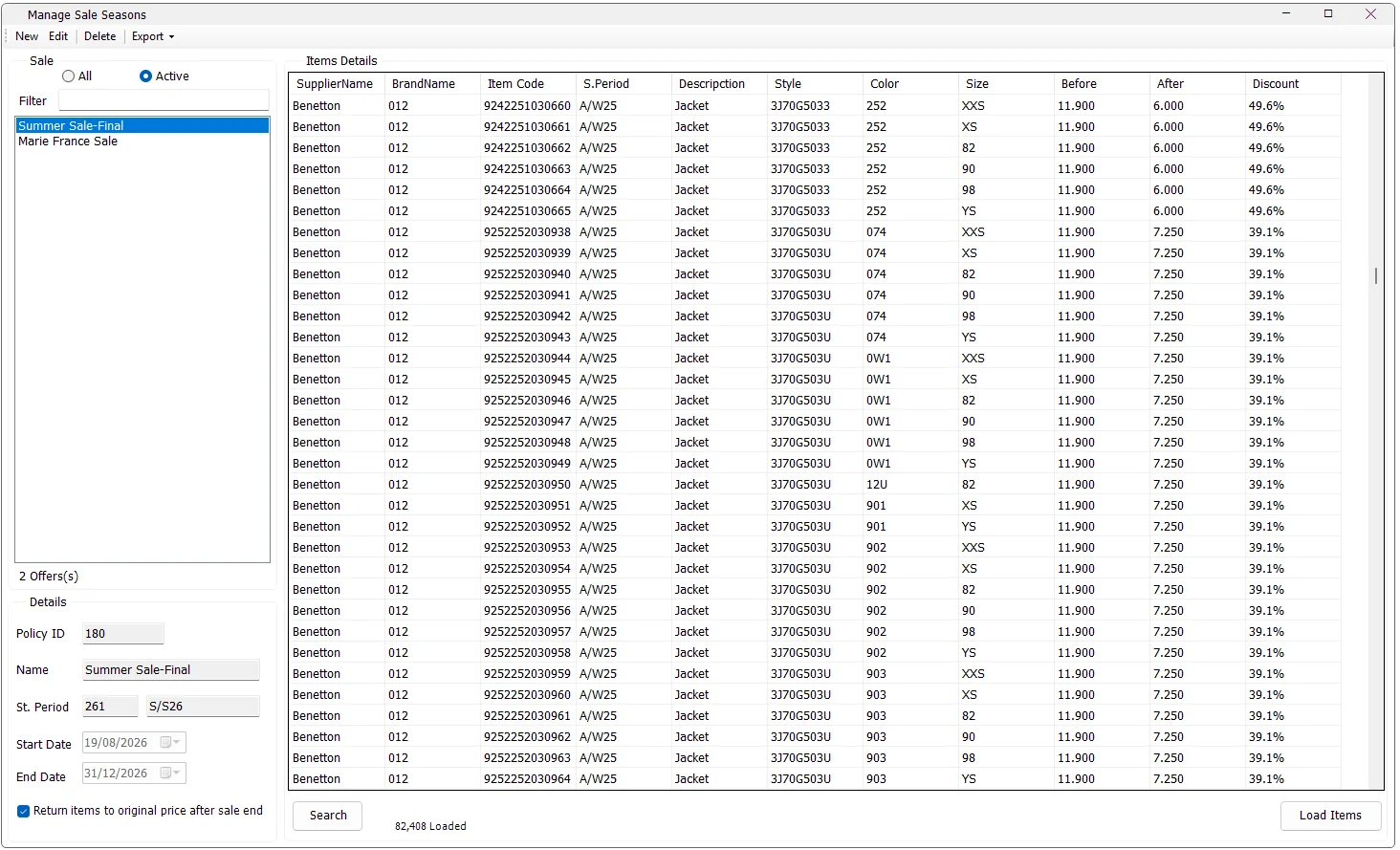Click the Policy ID field 180
1400x850 pixels.
(x=122, y=634)
